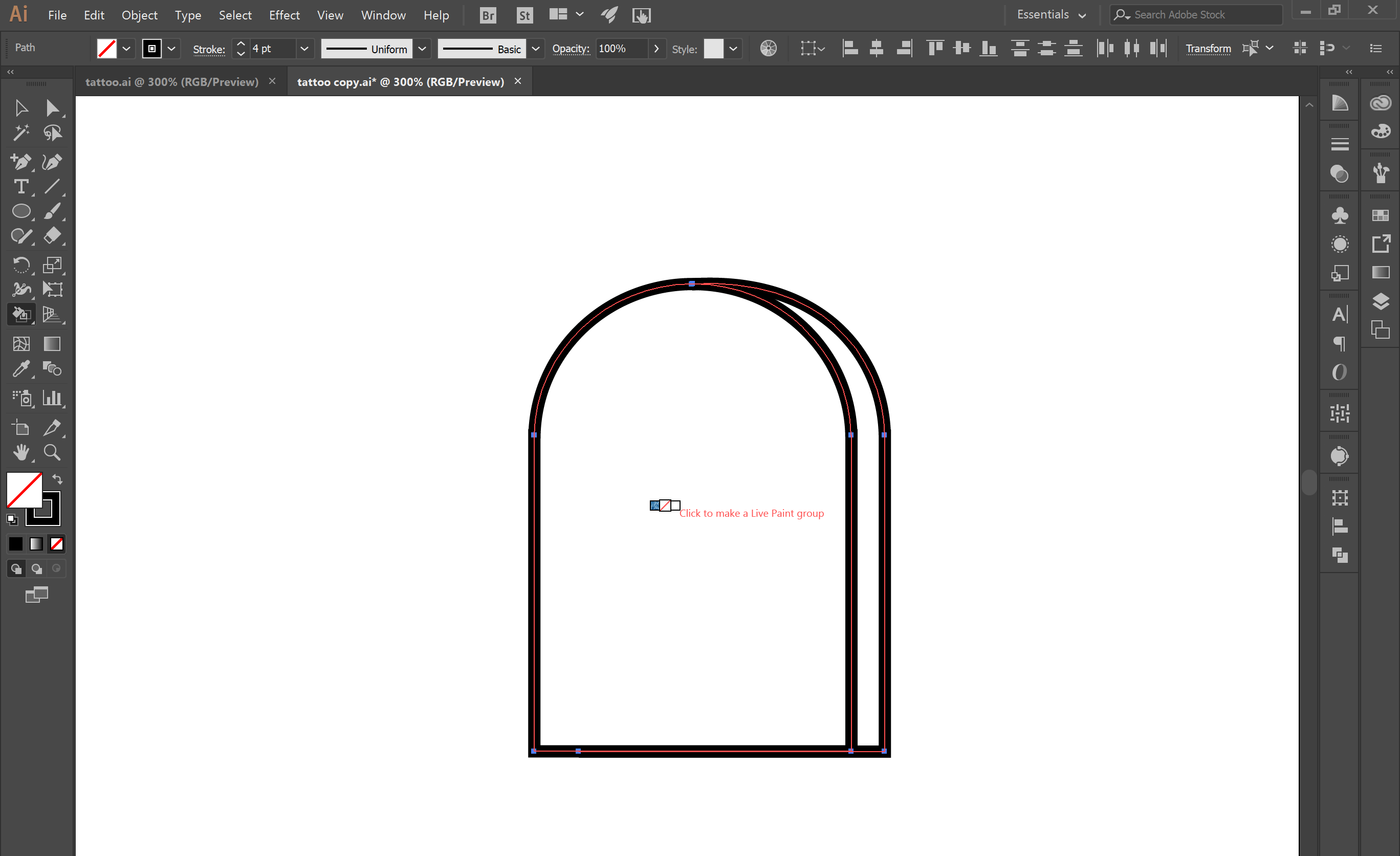
Task: Open the Layers panel icon
Action: [1381, 301]
